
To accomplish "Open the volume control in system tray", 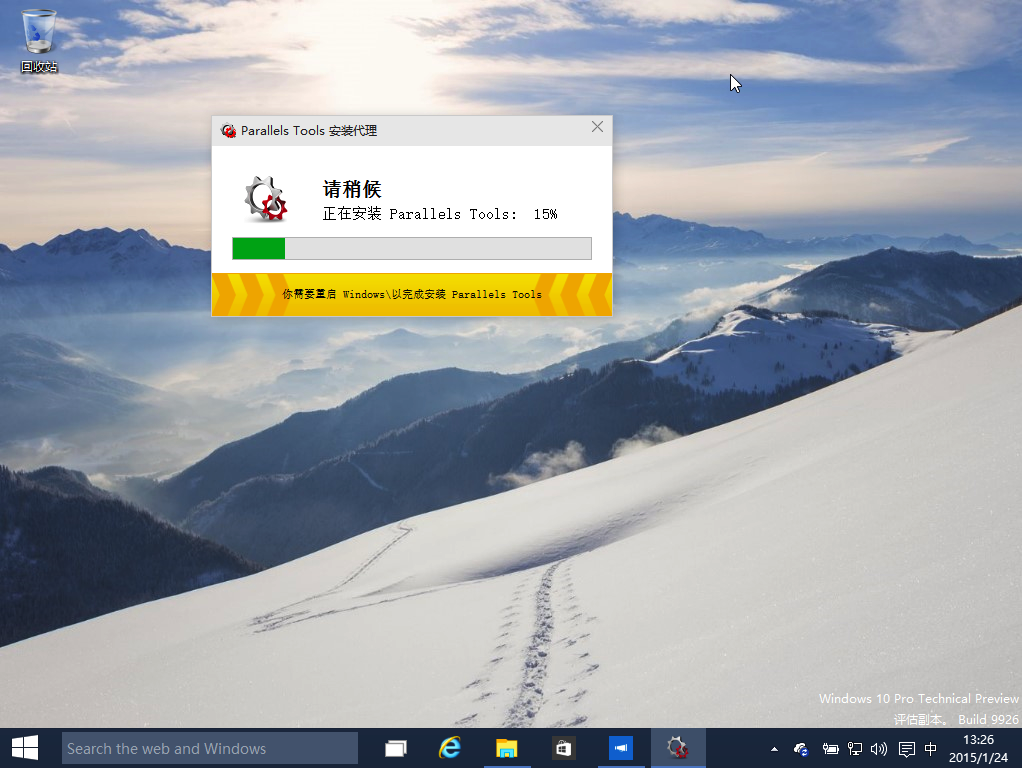I will [878, 748].
